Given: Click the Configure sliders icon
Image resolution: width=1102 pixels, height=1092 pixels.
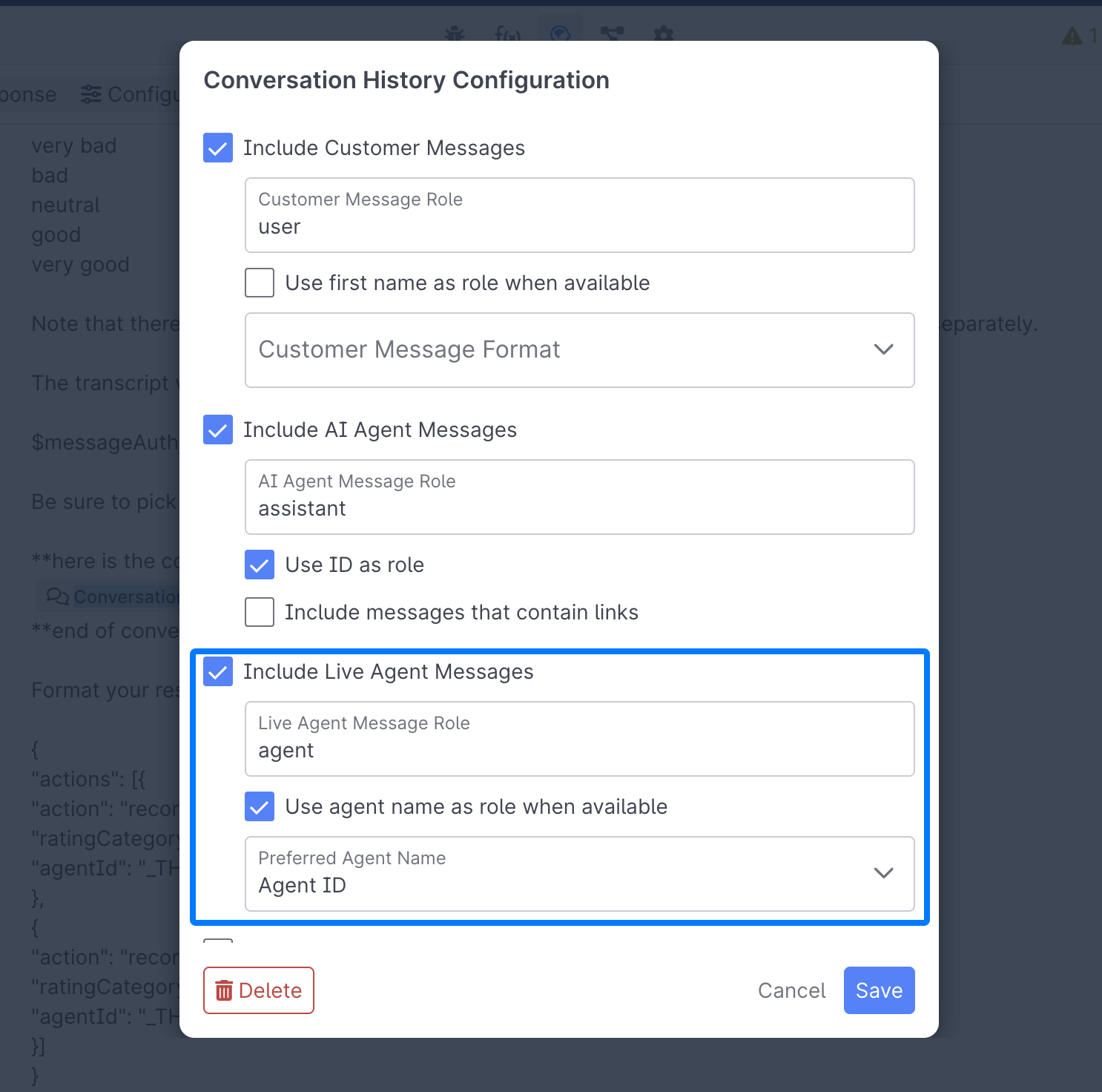Looking at the screenshot, I should coord(91,93).
